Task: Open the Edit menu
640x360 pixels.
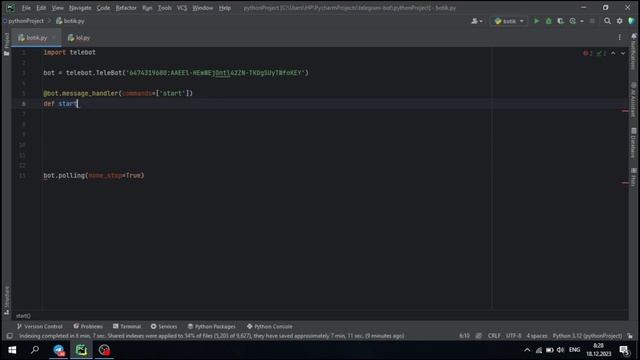Action: click(41, 8)
